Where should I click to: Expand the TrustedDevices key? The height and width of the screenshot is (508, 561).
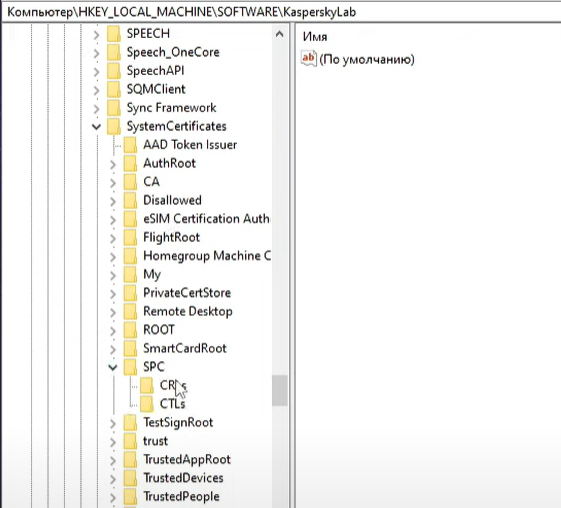pyautogui.click(x=113, y=479)
